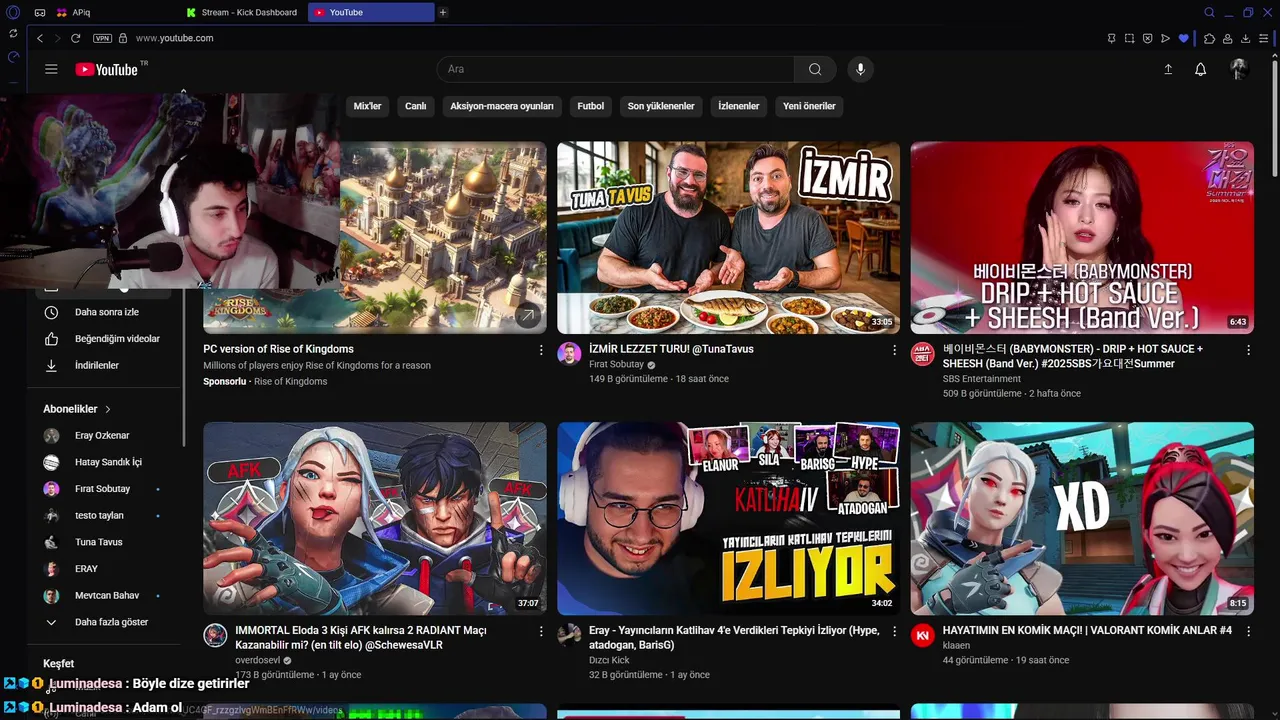Open the create upload icon
Screen dimensions: 1280x720
click(x=1168, y=69)
